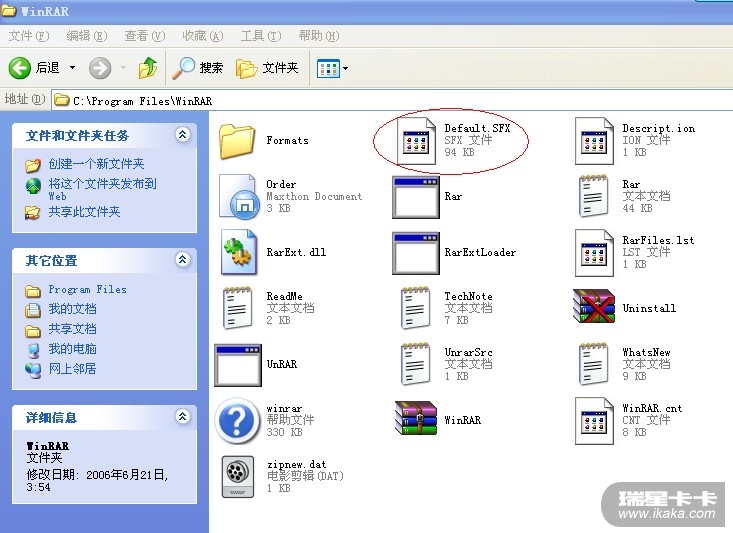Open the ReadMe text document icon
Viewport: 733px width, 533px height.
pyautogui.click(x=237, y=308)
